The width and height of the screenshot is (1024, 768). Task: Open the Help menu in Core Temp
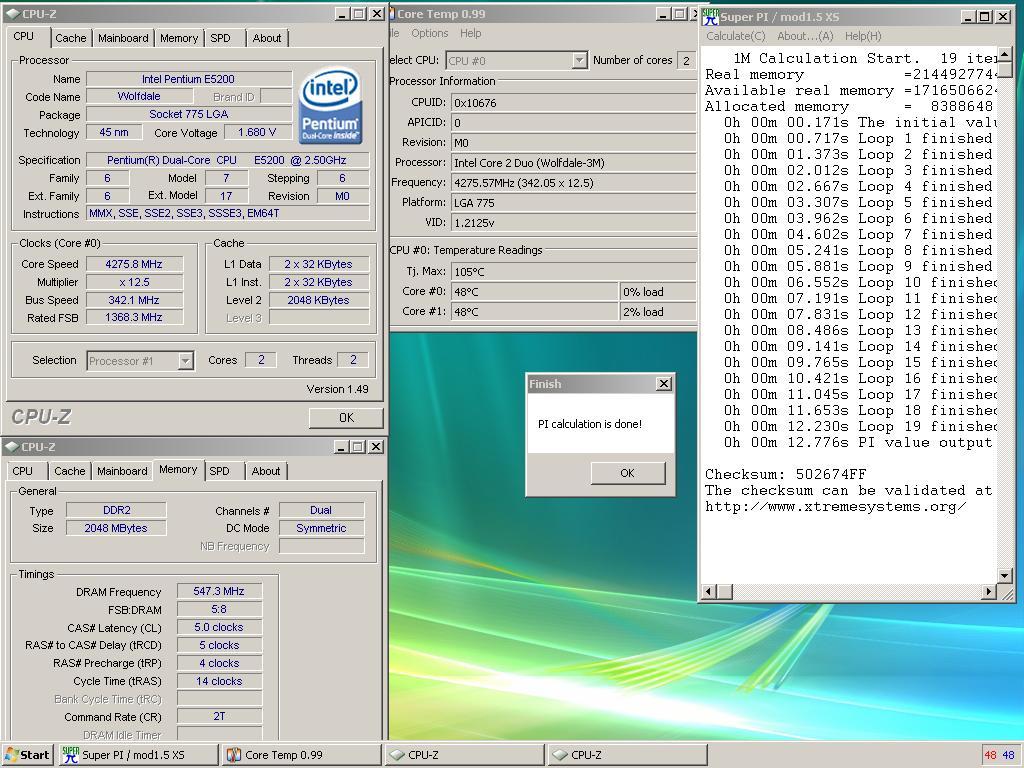[471, 33]
